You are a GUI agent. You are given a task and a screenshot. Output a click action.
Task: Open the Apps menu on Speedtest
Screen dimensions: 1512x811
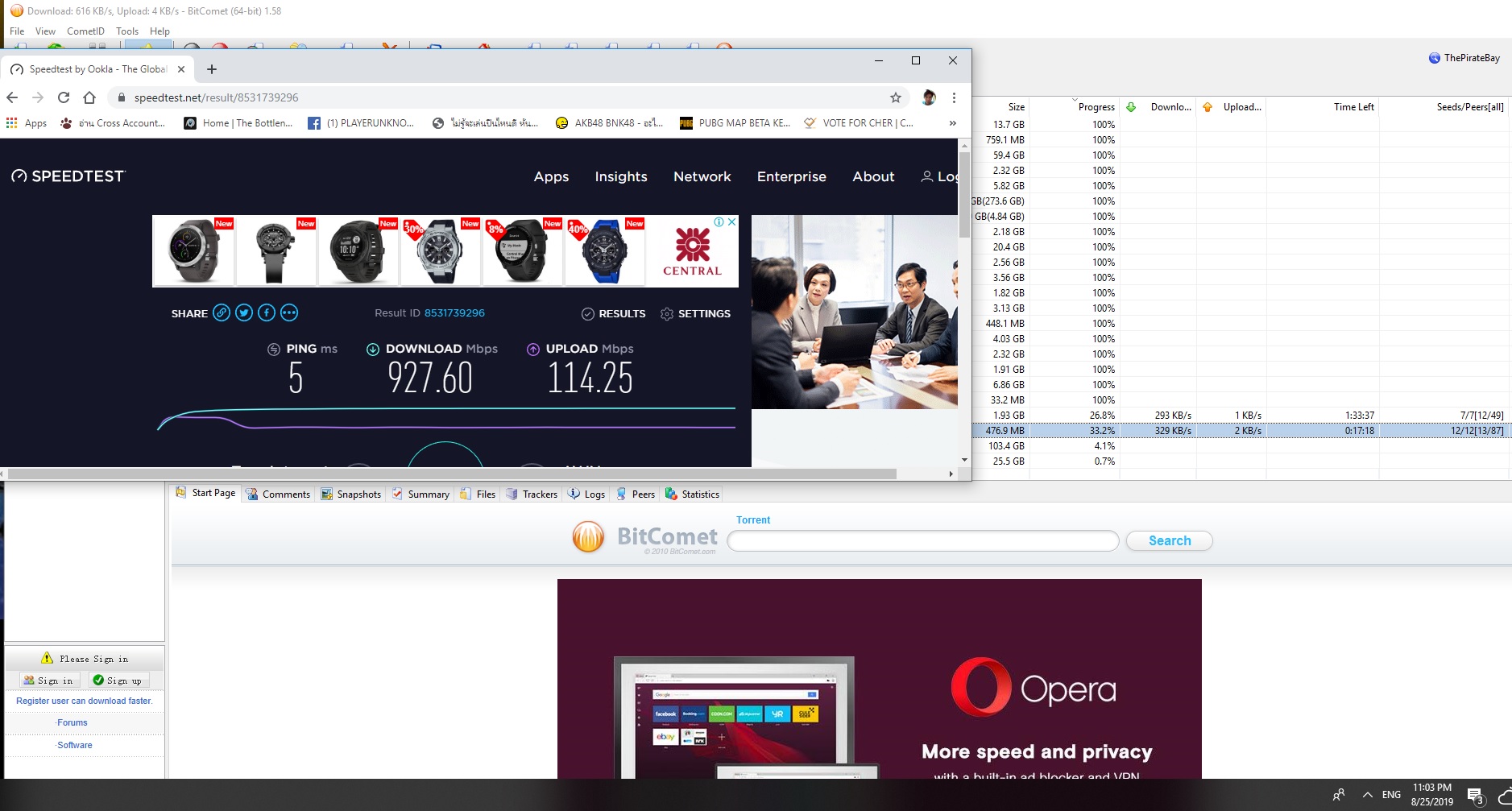pyautogui.click(x=551, y=176)
